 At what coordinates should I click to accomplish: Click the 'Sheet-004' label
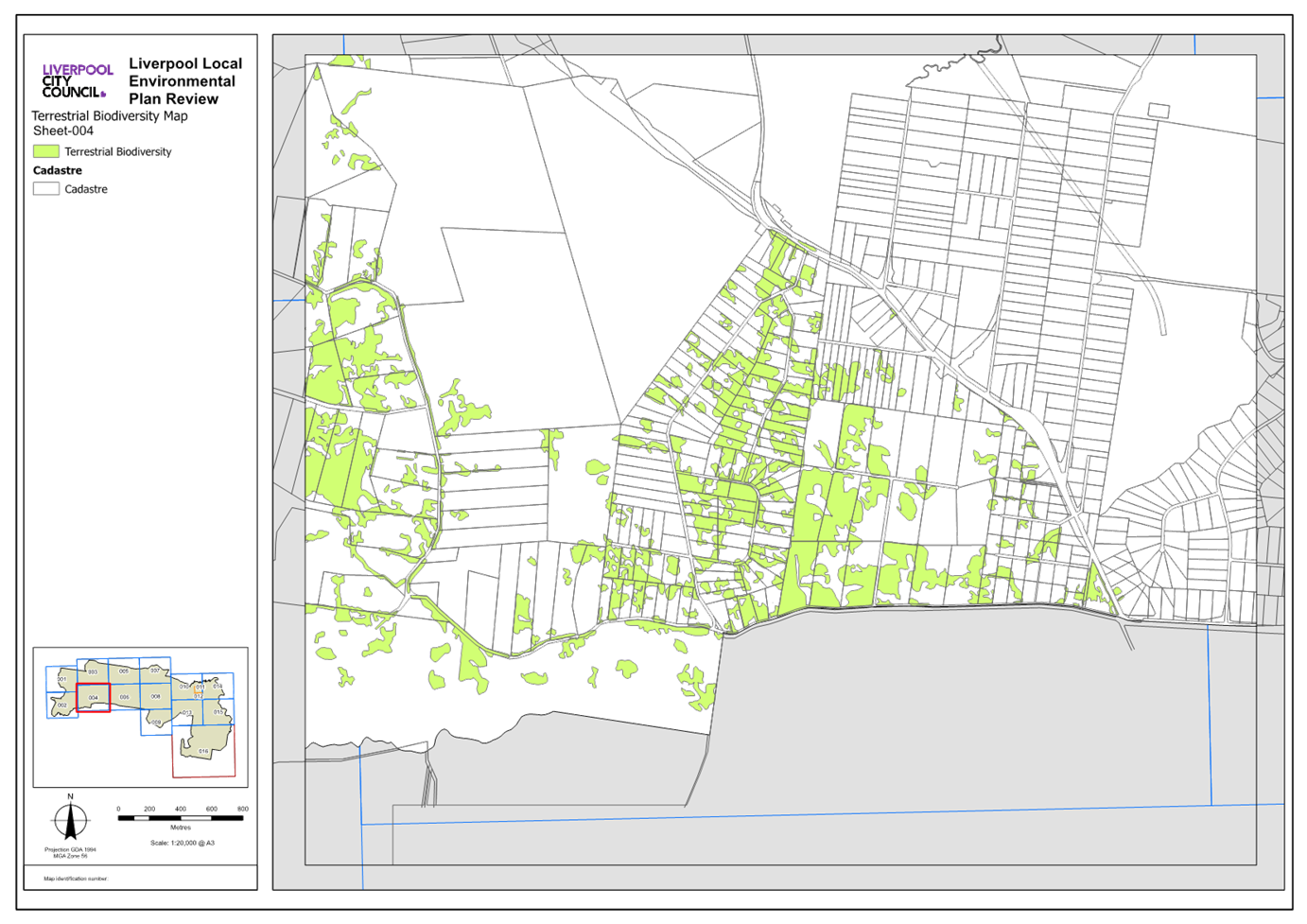(x=63, y=131)
